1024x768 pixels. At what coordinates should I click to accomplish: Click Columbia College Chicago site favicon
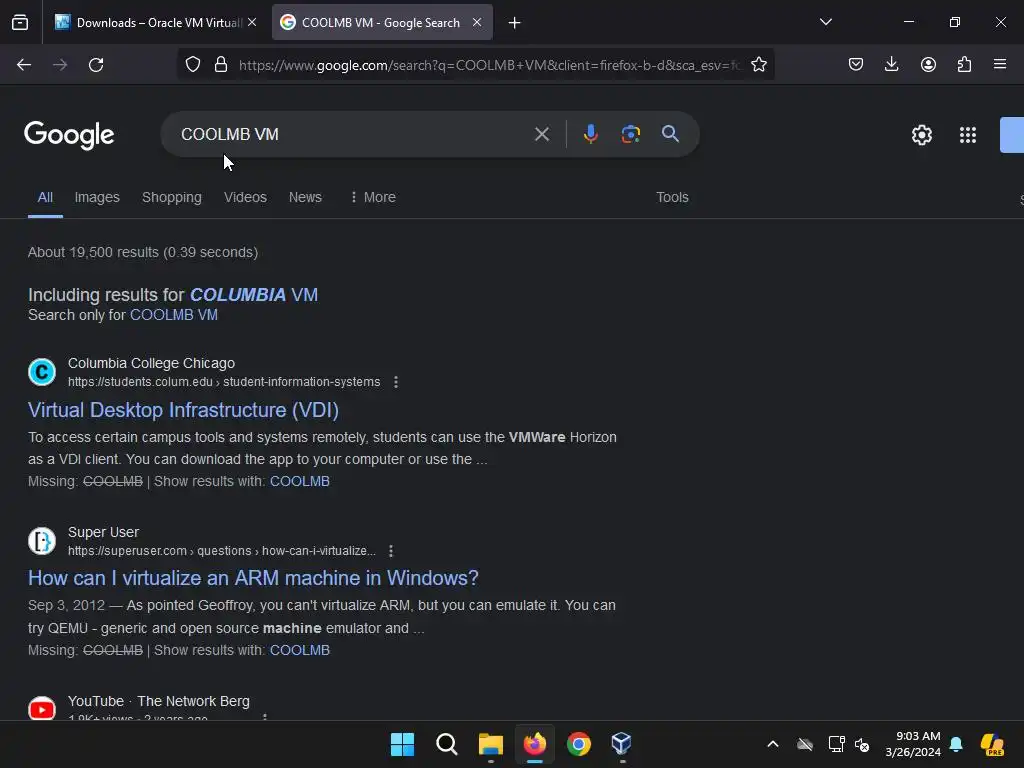coord(42,372)
